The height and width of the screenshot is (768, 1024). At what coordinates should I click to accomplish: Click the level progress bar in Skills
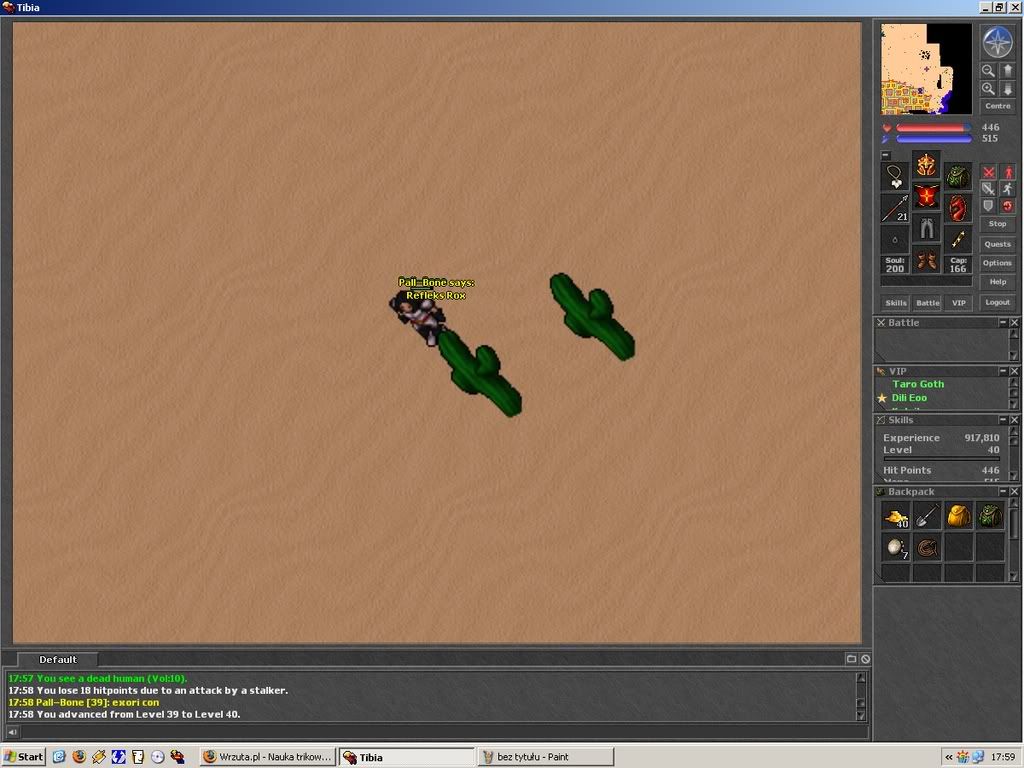point(942,459)
